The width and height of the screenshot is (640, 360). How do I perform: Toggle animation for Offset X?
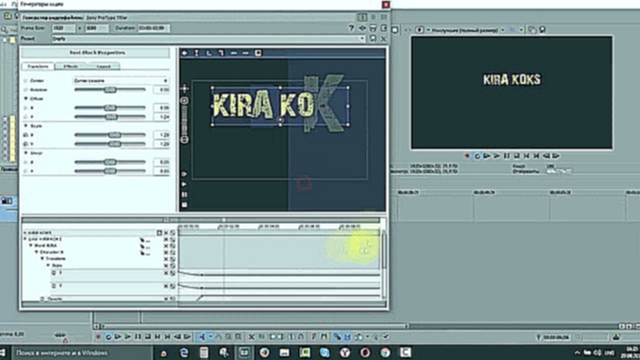26,108
